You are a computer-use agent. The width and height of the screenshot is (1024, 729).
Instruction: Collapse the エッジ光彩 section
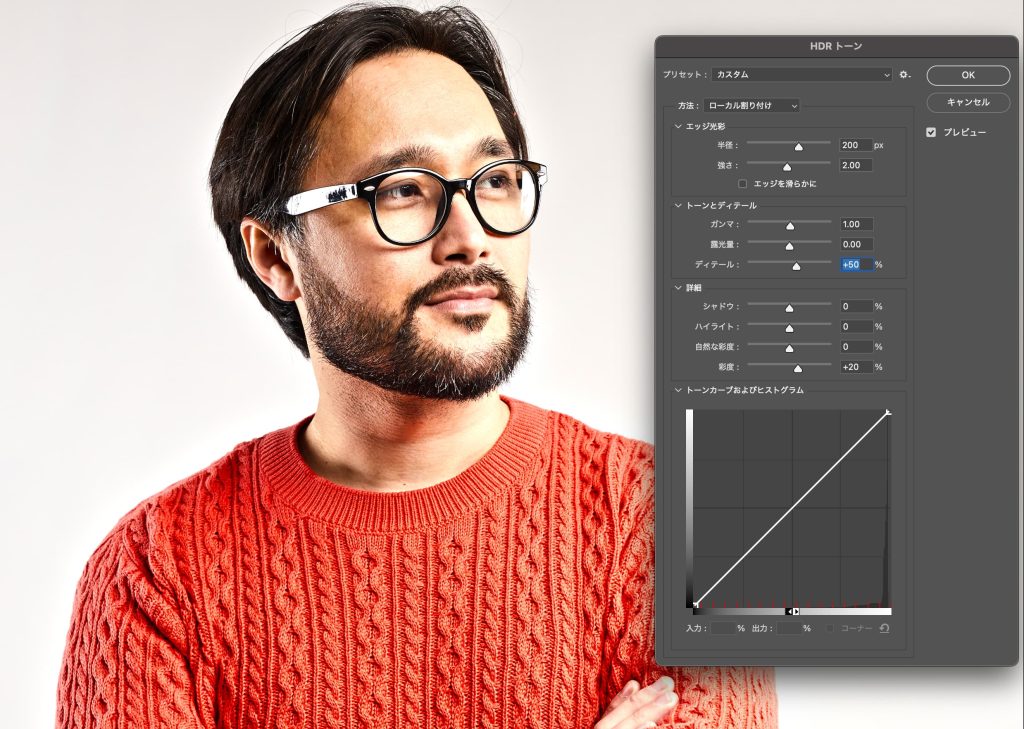click(x=679, y=127)
